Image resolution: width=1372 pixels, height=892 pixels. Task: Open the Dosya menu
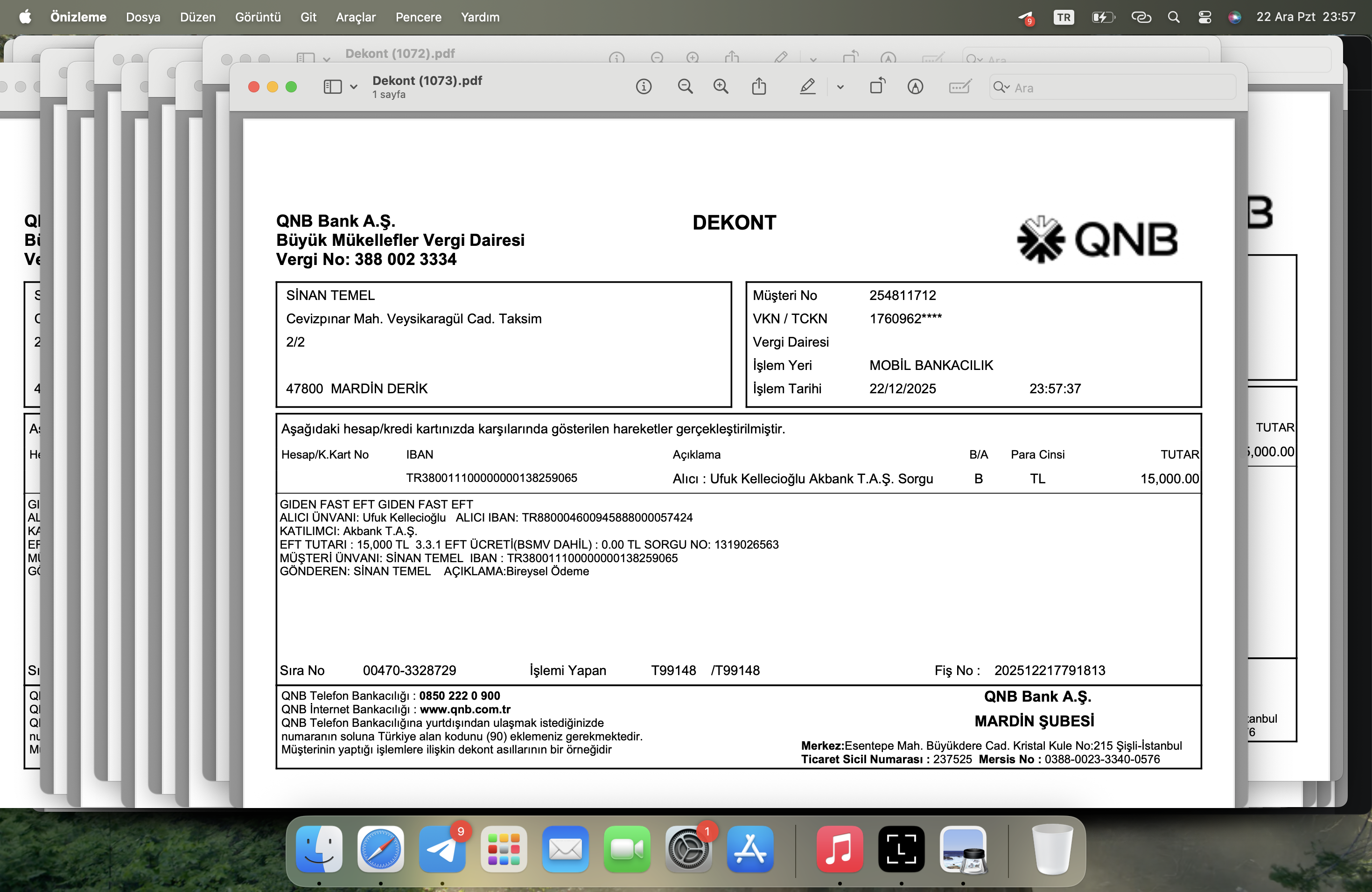pyautogui.click(x=143, y=17)
